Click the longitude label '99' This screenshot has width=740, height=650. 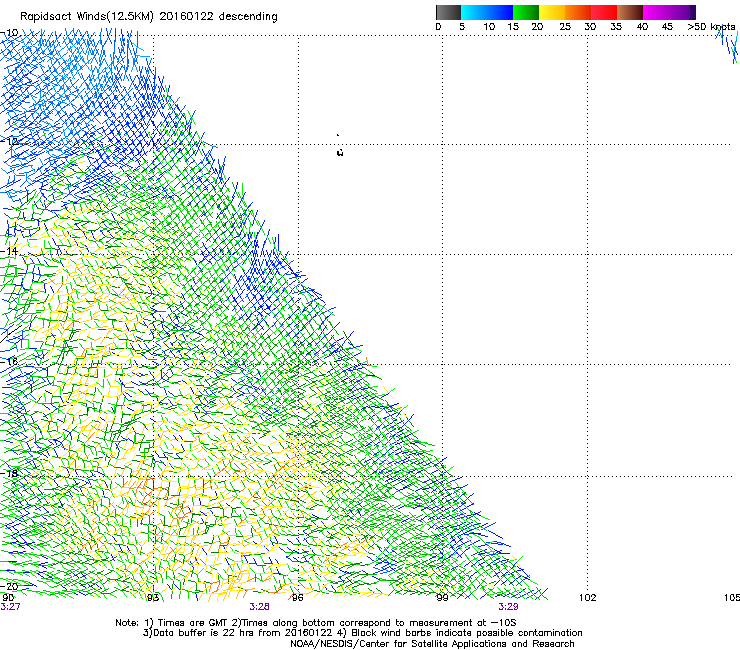(x=442, y=598)
